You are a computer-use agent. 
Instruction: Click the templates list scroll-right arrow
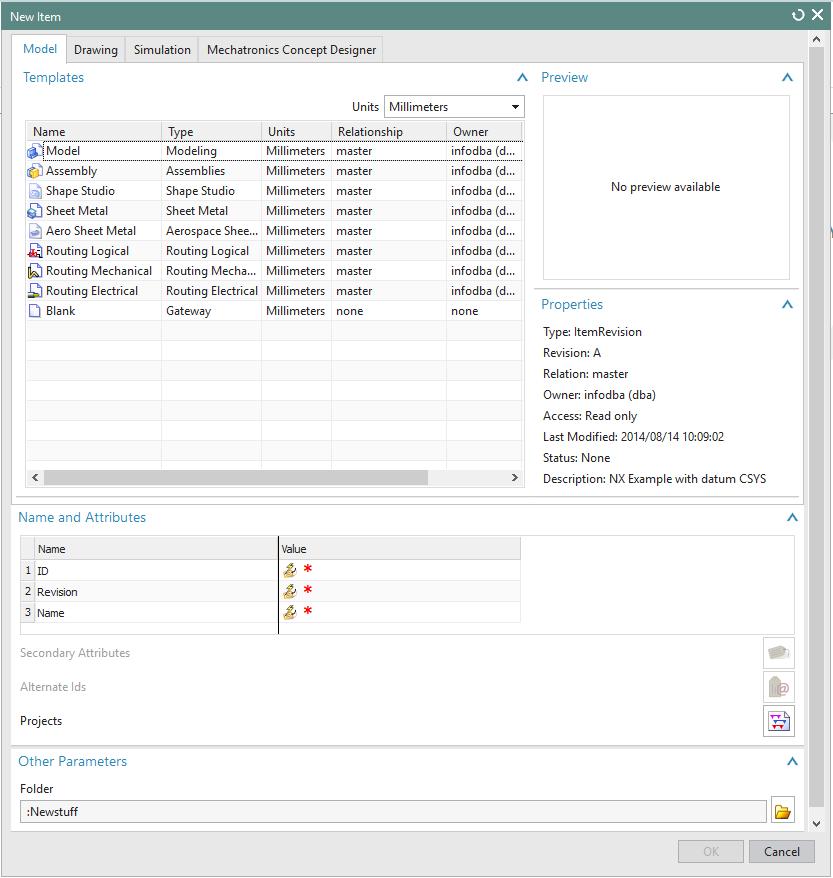point(514,478)
